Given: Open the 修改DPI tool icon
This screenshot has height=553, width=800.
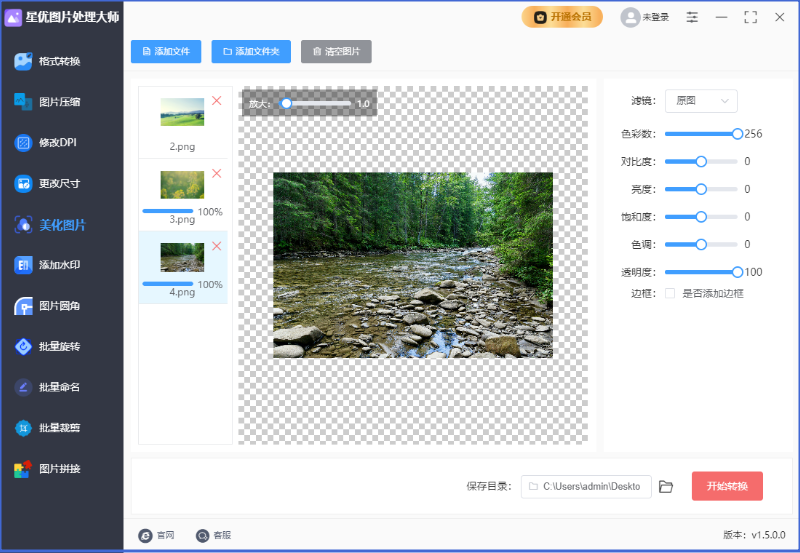Looking at the screenshot, I should 23,142.
